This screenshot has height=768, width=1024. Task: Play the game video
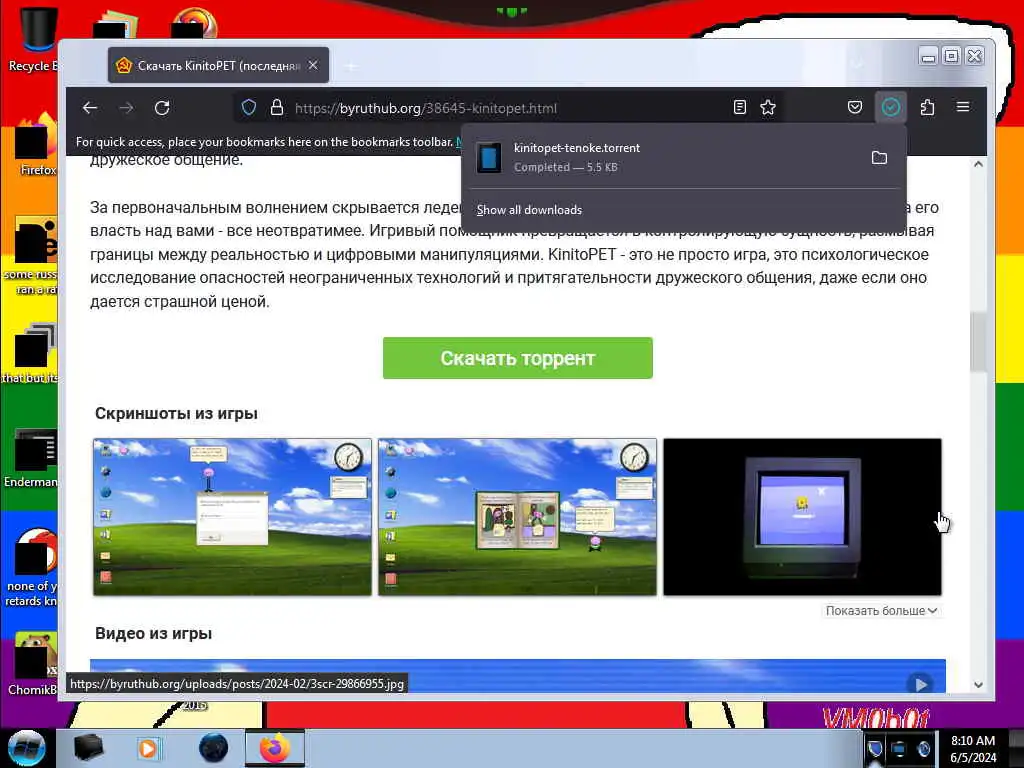coord(920,684)
